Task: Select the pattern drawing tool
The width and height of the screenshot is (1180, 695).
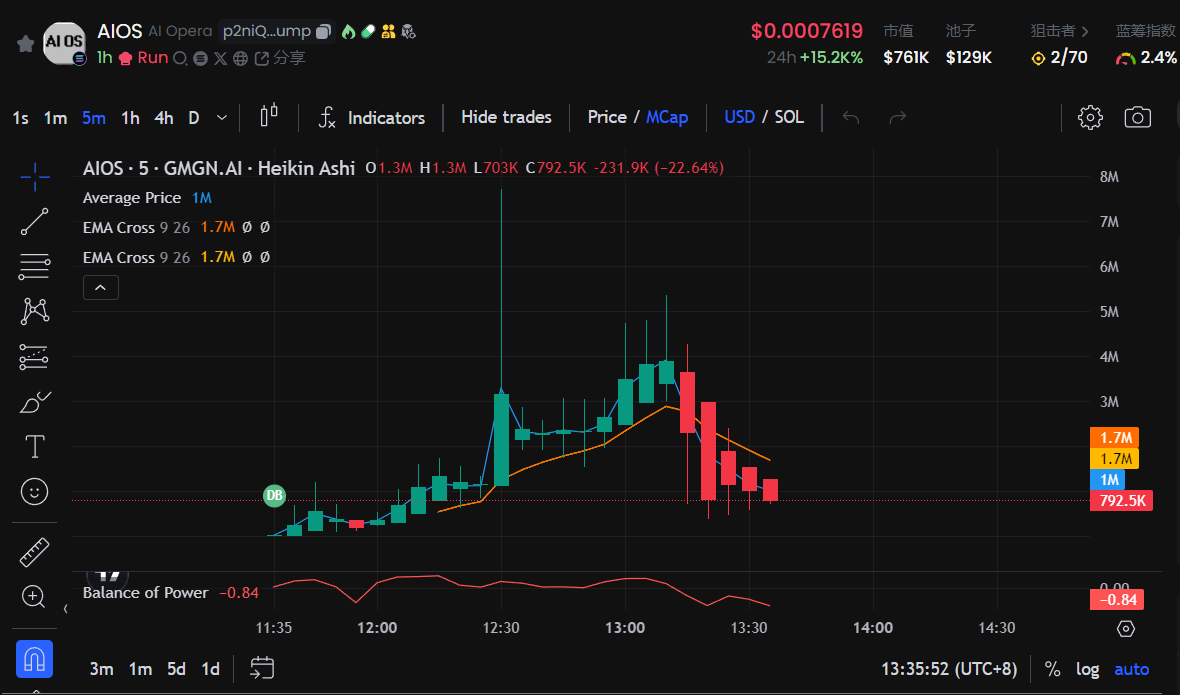Action: [x=35, y=311]
